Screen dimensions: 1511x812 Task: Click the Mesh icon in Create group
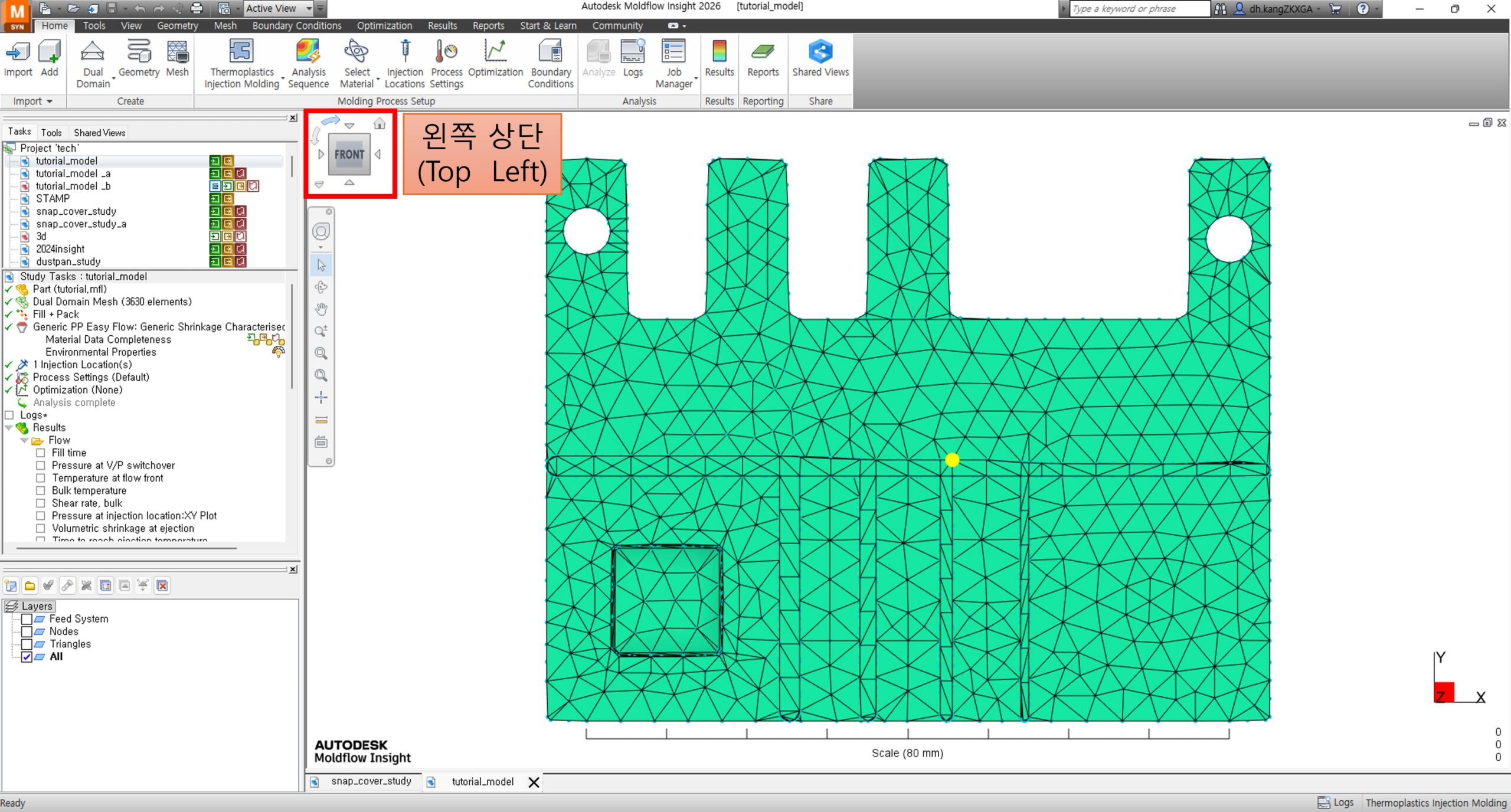click(177, 52)
